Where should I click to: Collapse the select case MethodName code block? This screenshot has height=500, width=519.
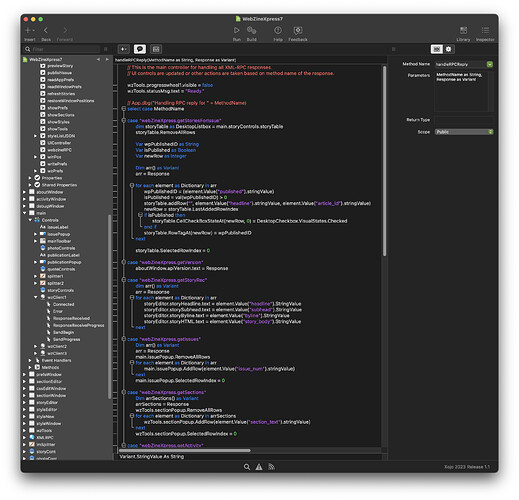pyautogui.click(x=124, y=109)
